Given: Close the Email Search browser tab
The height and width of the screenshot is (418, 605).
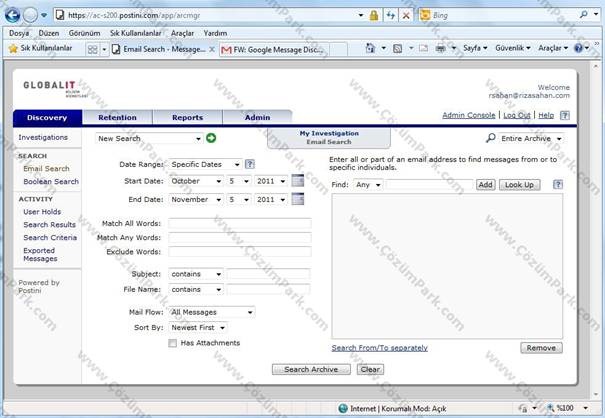Looking at the screenshot, I should (x=212, y=49).
